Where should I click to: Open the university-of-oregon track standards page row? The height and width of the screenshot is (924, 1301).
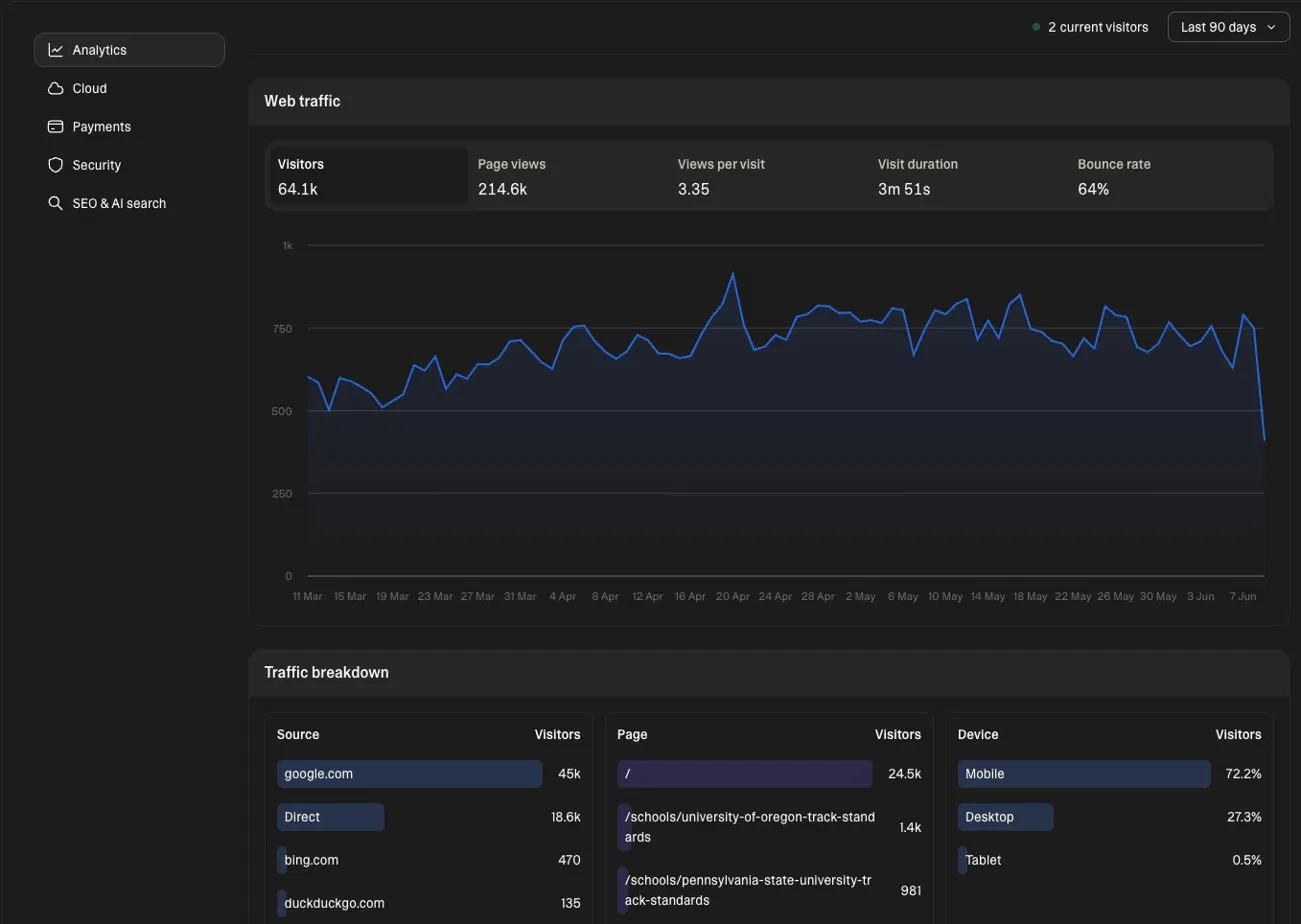point(769,827)
